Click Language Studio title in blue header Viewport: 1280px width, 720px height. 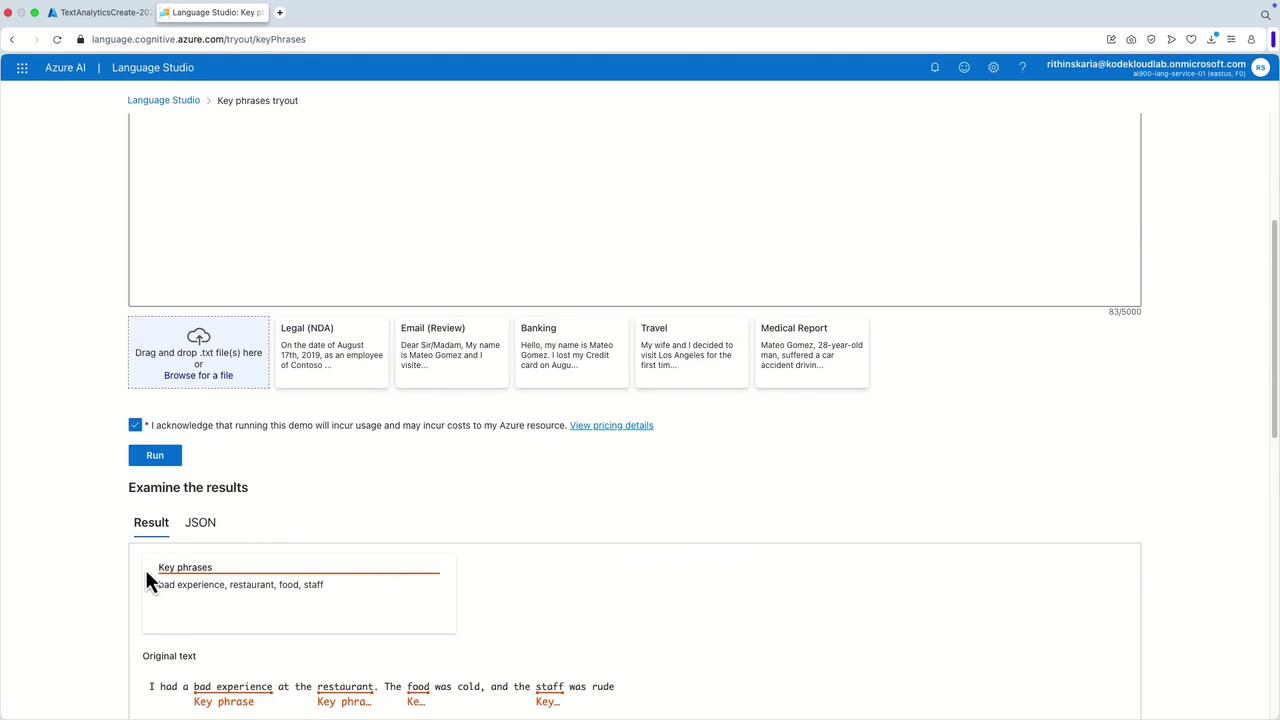[153, 68]
